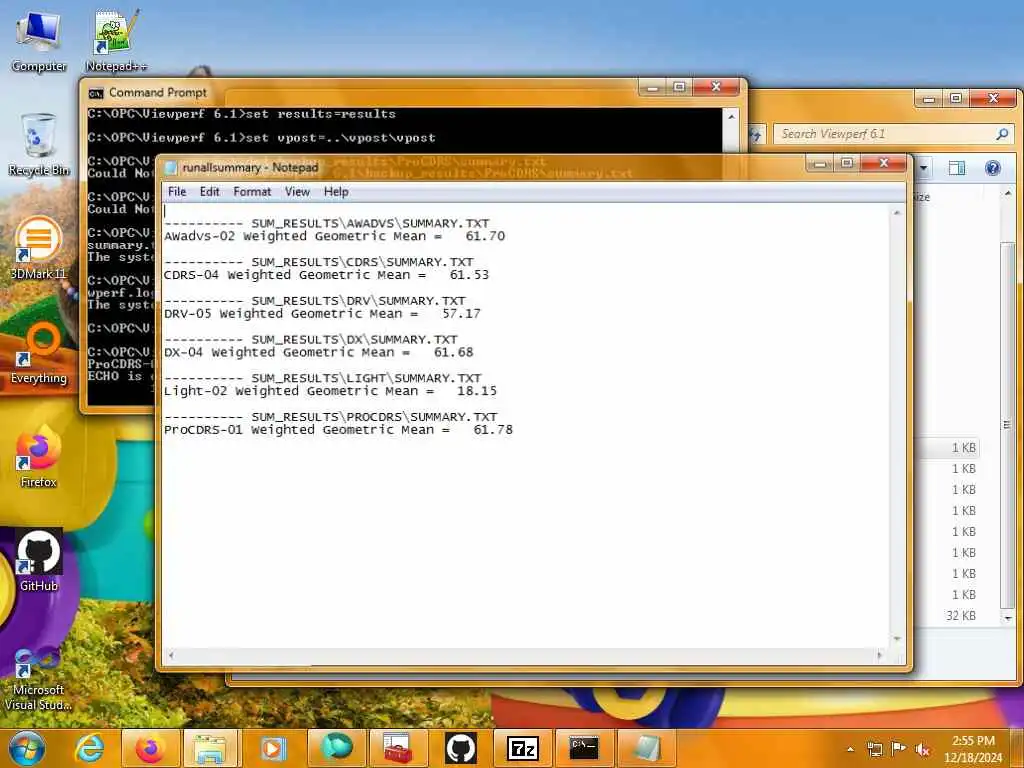Open the Microsoft Visual Studio desktop shortcut
Image resolution: width=1024 pixels, height=768 pixels.
[x=39, y=679]
